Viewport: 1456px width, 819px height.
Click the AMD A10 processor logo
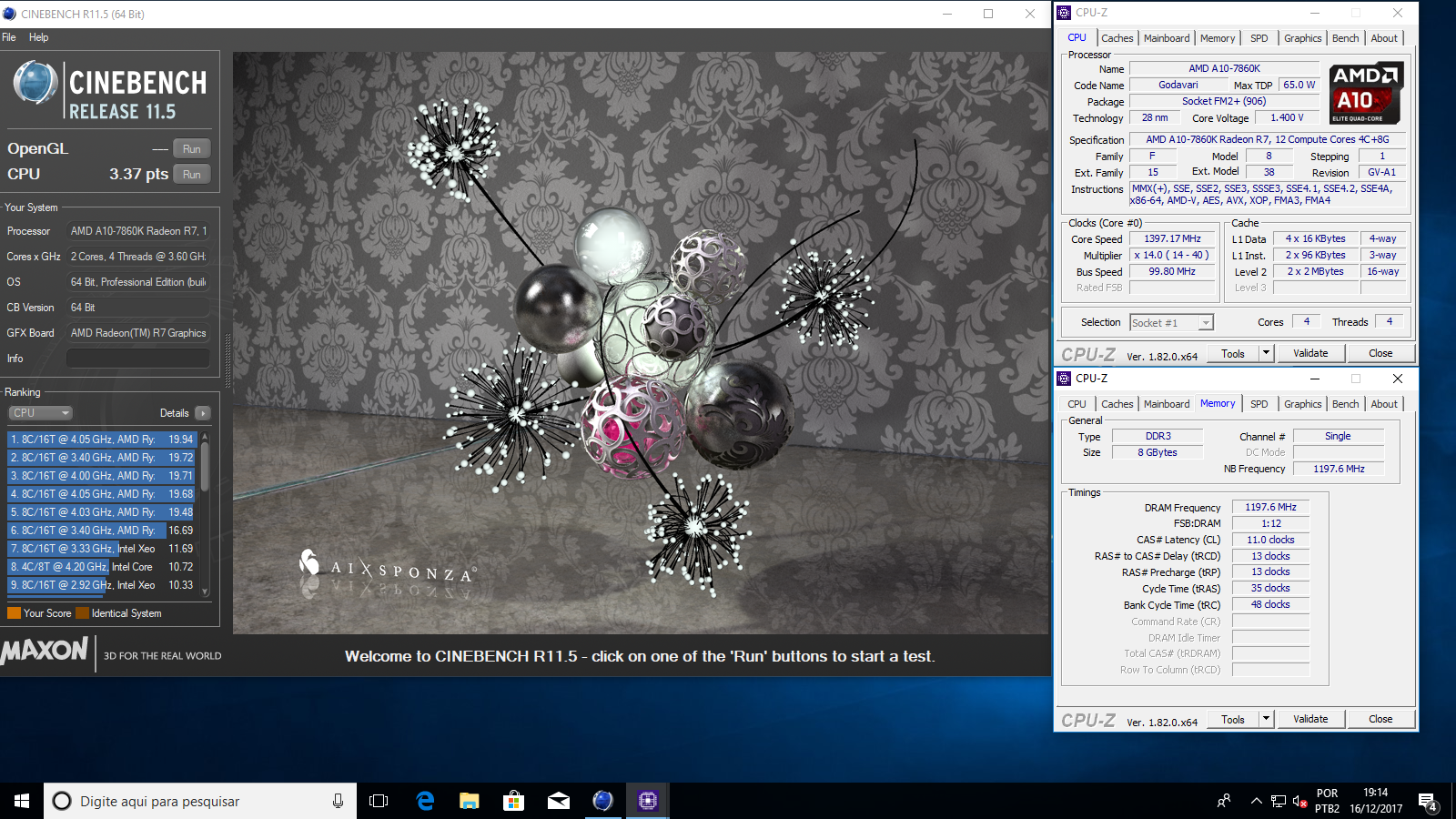pos(1365,93)
